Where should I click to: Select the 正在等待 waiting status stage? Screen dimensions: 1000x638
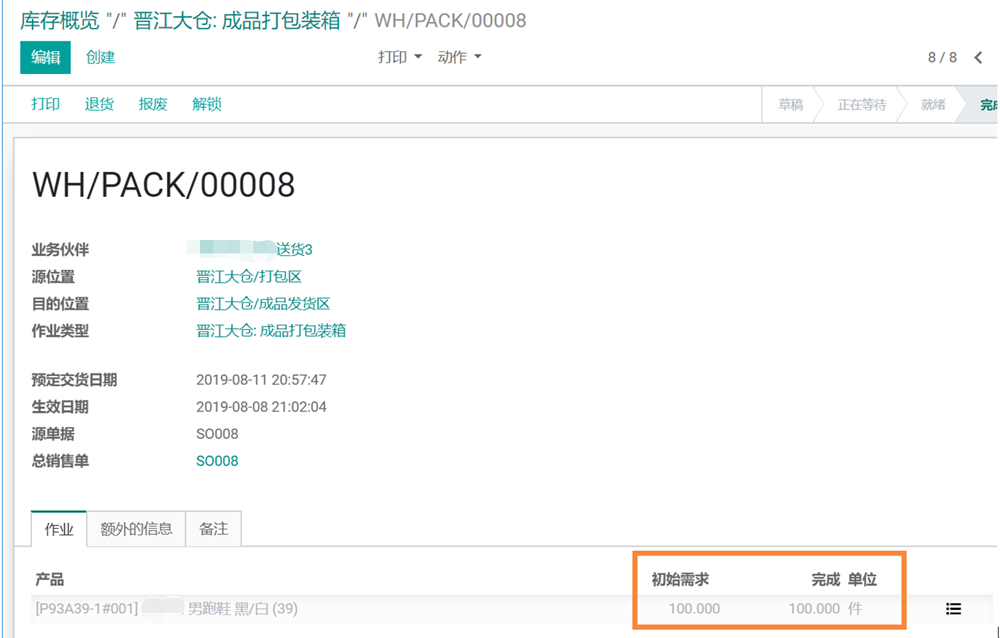pos(862,105)
